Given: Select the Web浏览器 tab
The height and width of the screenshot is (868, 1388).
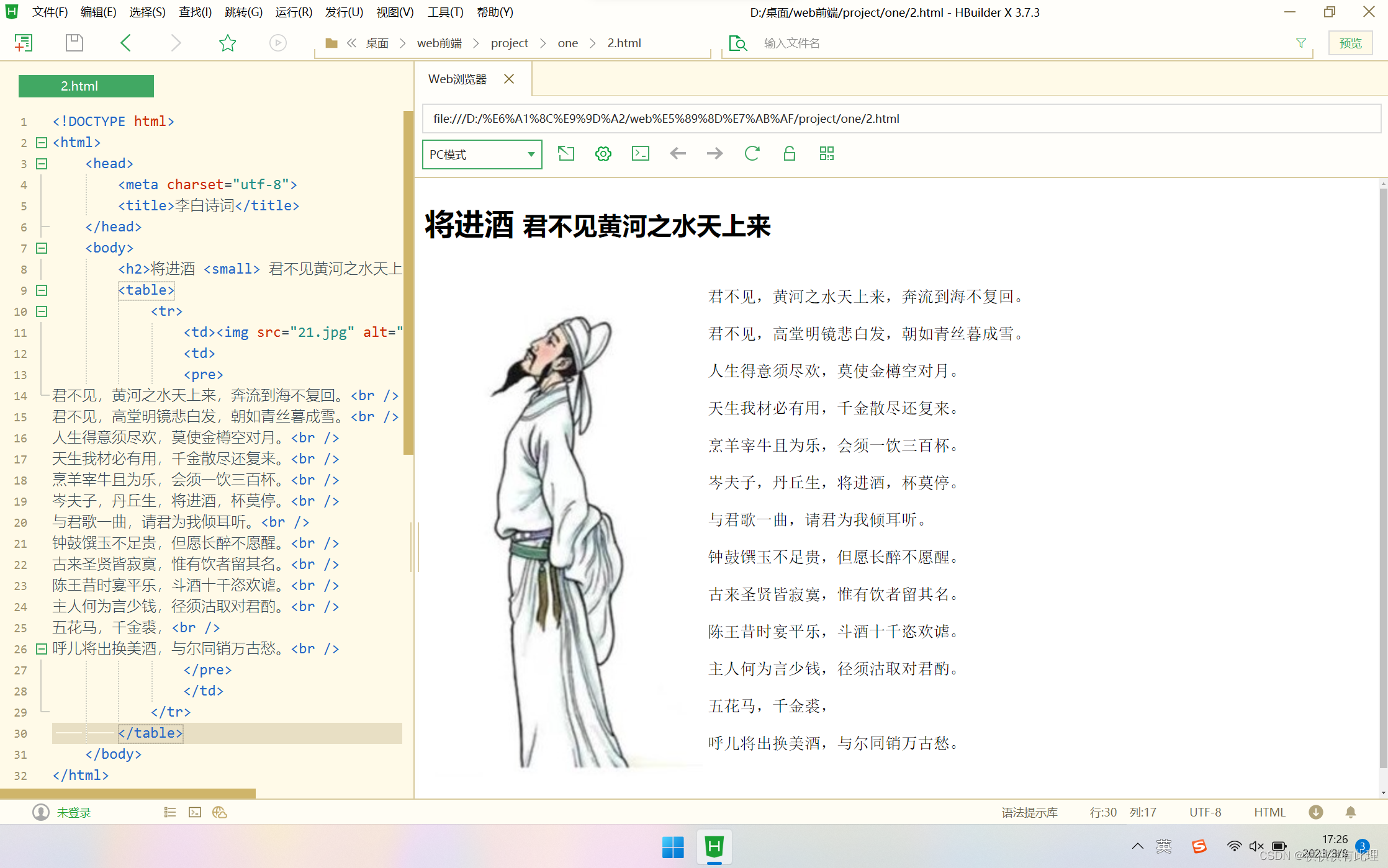Looking at the screenshot, I should 457,79.
